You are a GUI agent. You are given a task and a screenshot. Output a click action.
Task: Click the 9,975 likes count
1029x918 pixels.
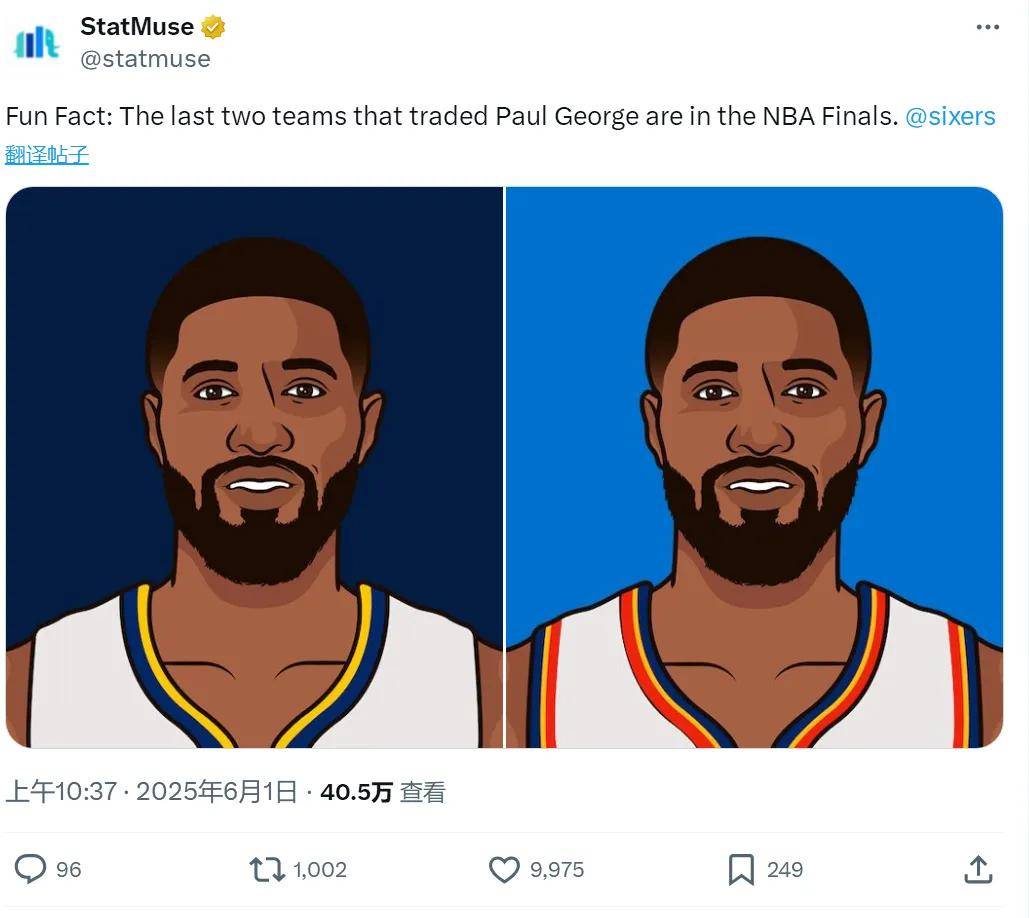tap(557, 869)
